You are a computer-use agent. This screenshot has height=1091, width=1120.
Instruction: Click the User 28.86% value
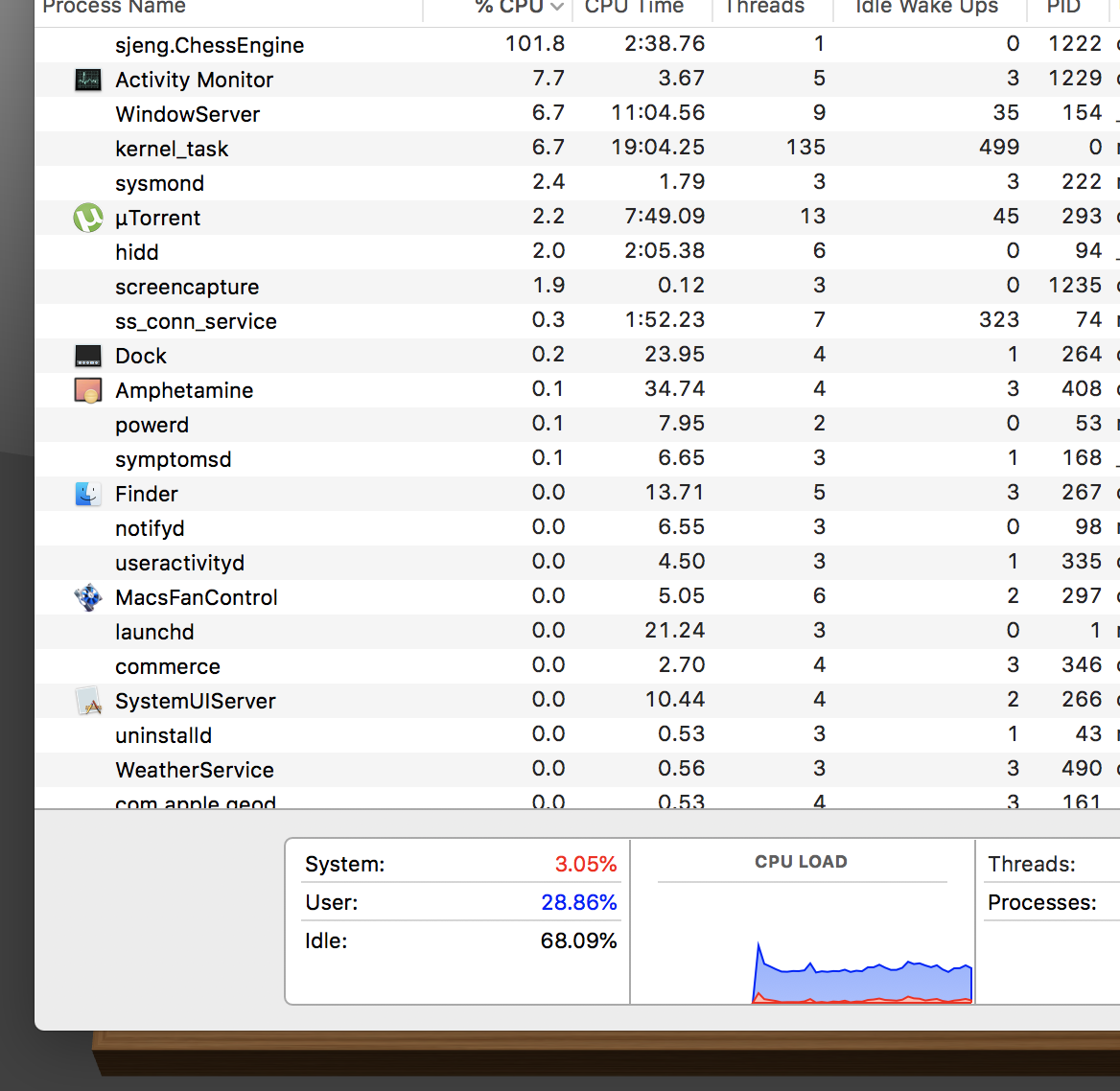point(578,902)
